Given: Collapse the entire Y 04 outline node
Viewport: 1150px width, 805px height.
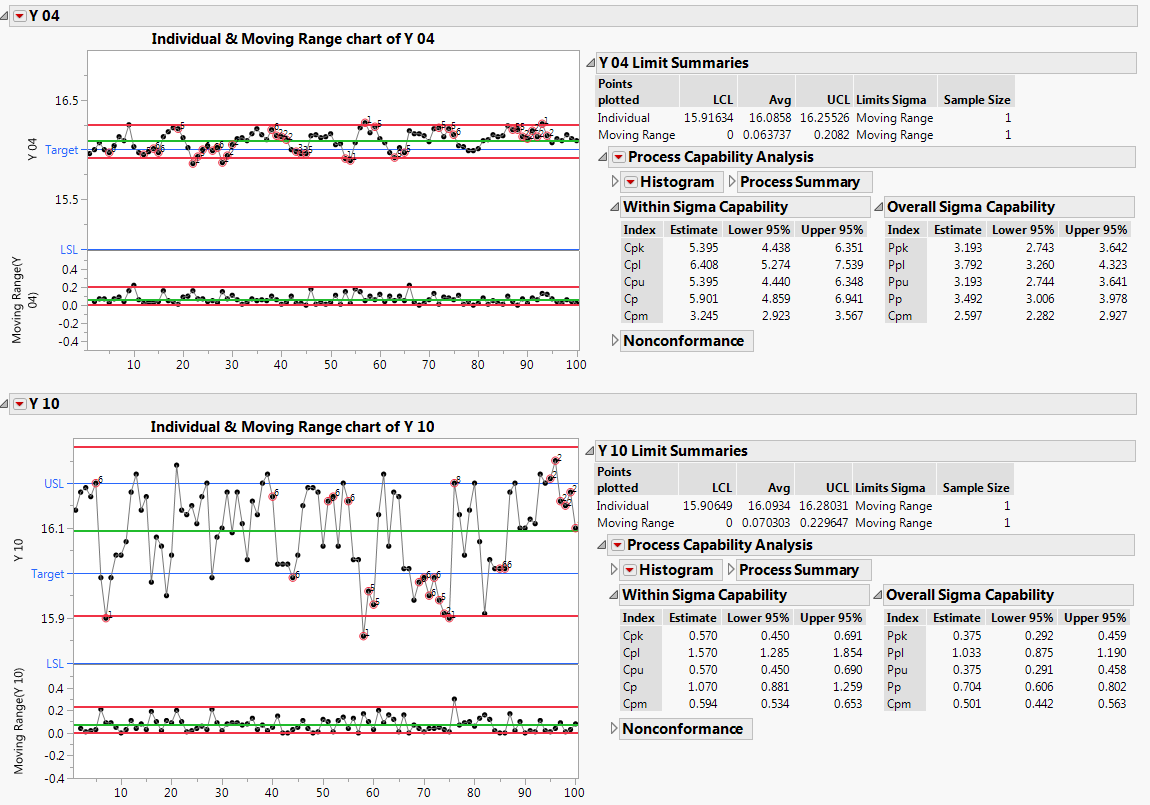Looking at the screenshot, I should [5, 15].
